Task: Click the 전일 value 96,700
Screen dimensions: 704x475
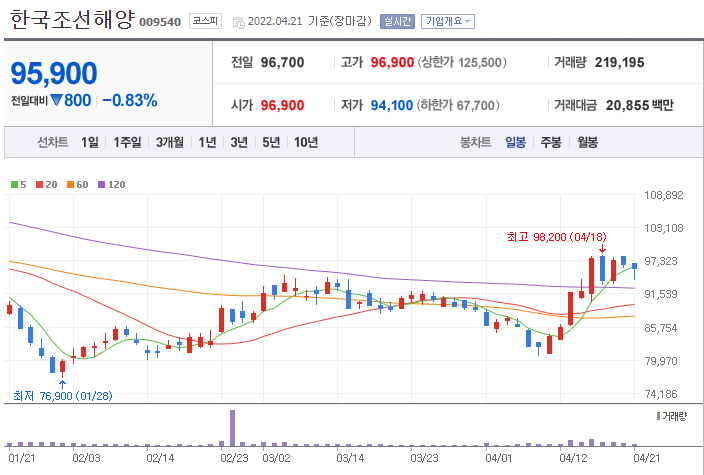Action: (x=282, y=62)
